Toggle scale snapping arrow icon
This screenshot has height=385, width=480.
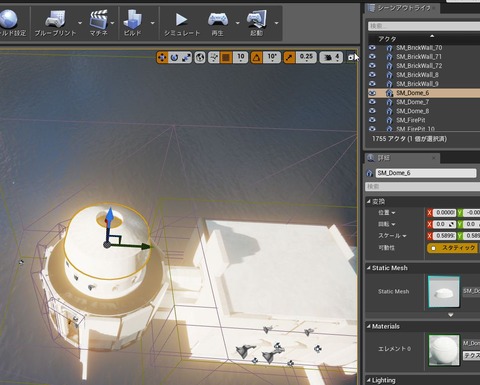click(289, 58)
